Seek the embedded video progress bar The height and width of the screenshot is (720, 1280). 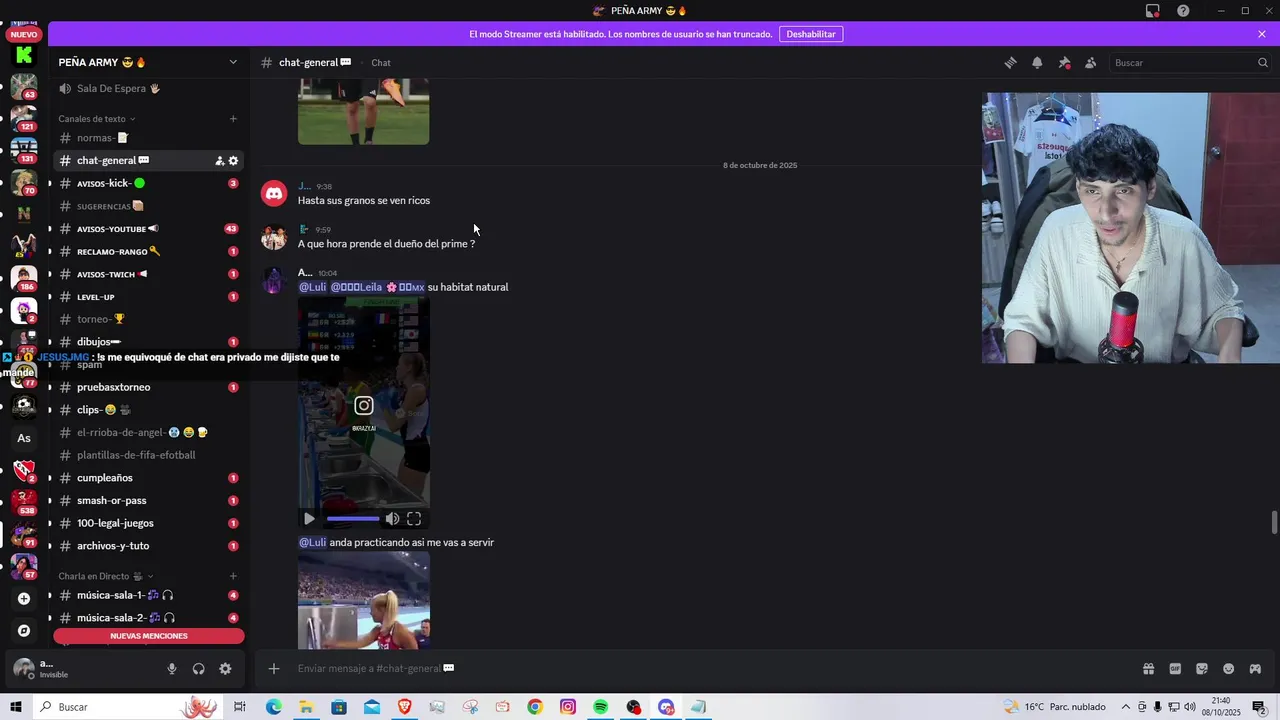(x=353, y=519)
